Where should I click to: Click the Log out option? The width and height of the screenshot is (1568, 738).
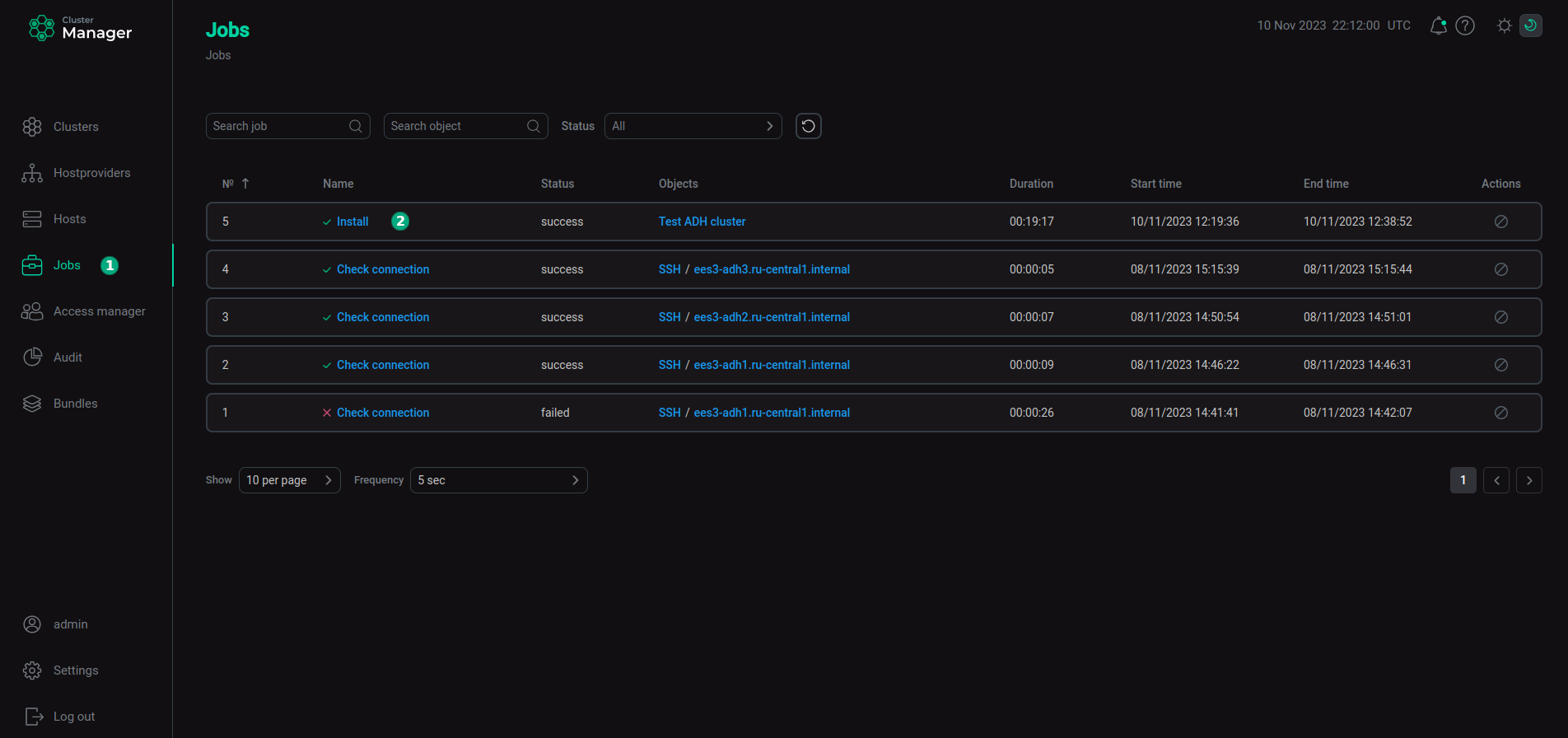click(x=74, y=717)
